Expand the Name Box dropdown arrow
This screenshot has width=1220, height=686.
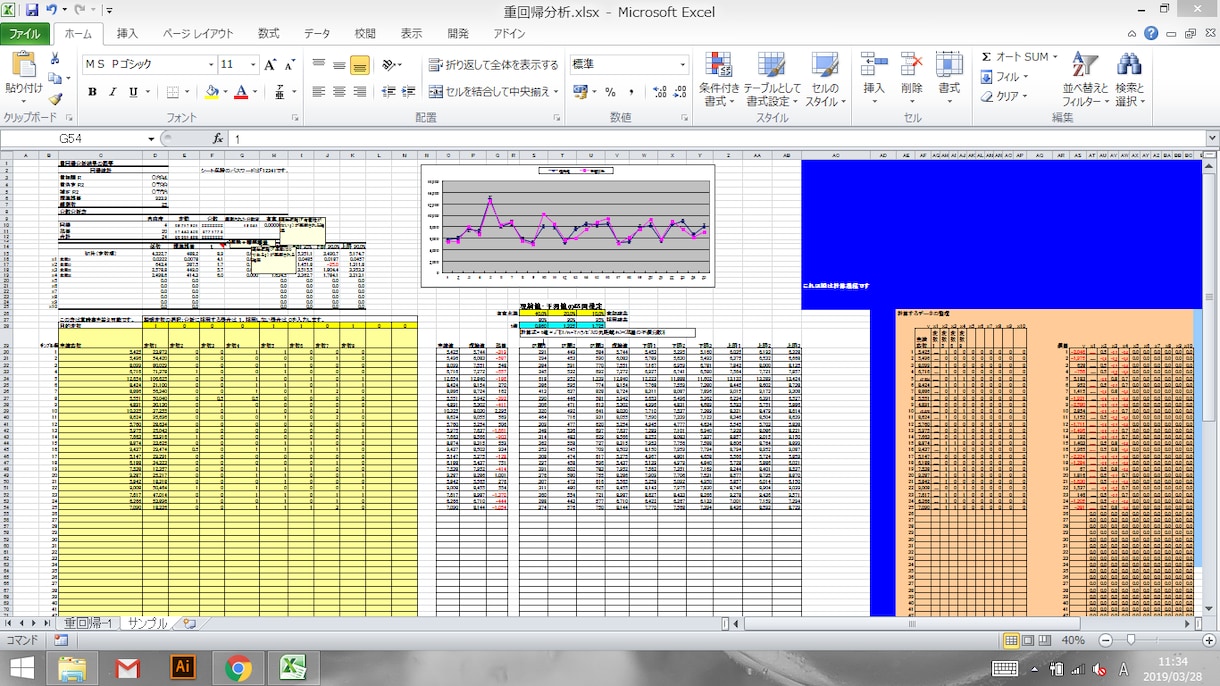[x=152, y=139]
